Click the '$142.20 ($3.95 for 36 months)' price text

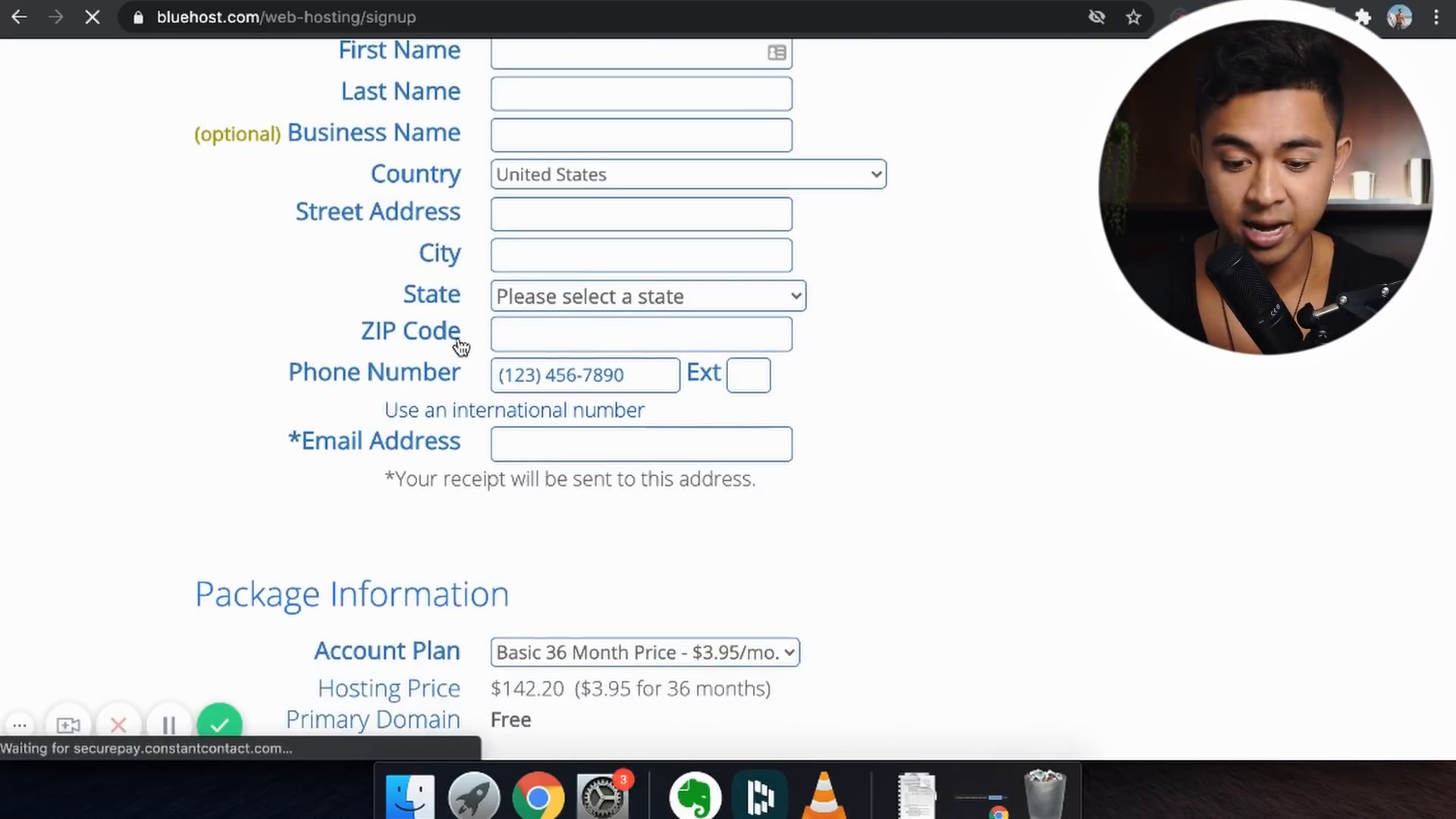point(631,689)
